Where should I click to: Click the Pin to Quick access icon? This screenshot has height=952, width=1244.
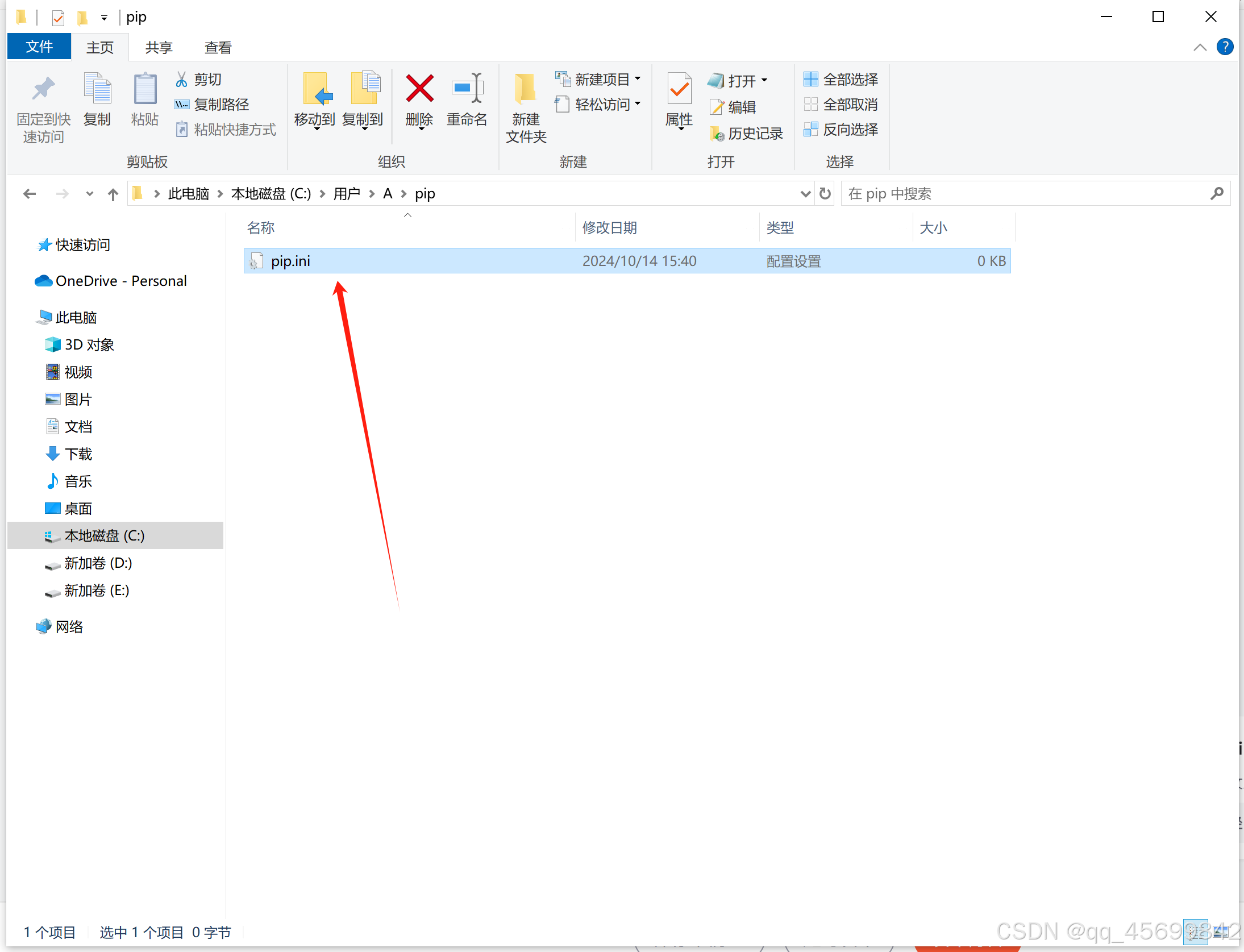[x=43, y=89]
